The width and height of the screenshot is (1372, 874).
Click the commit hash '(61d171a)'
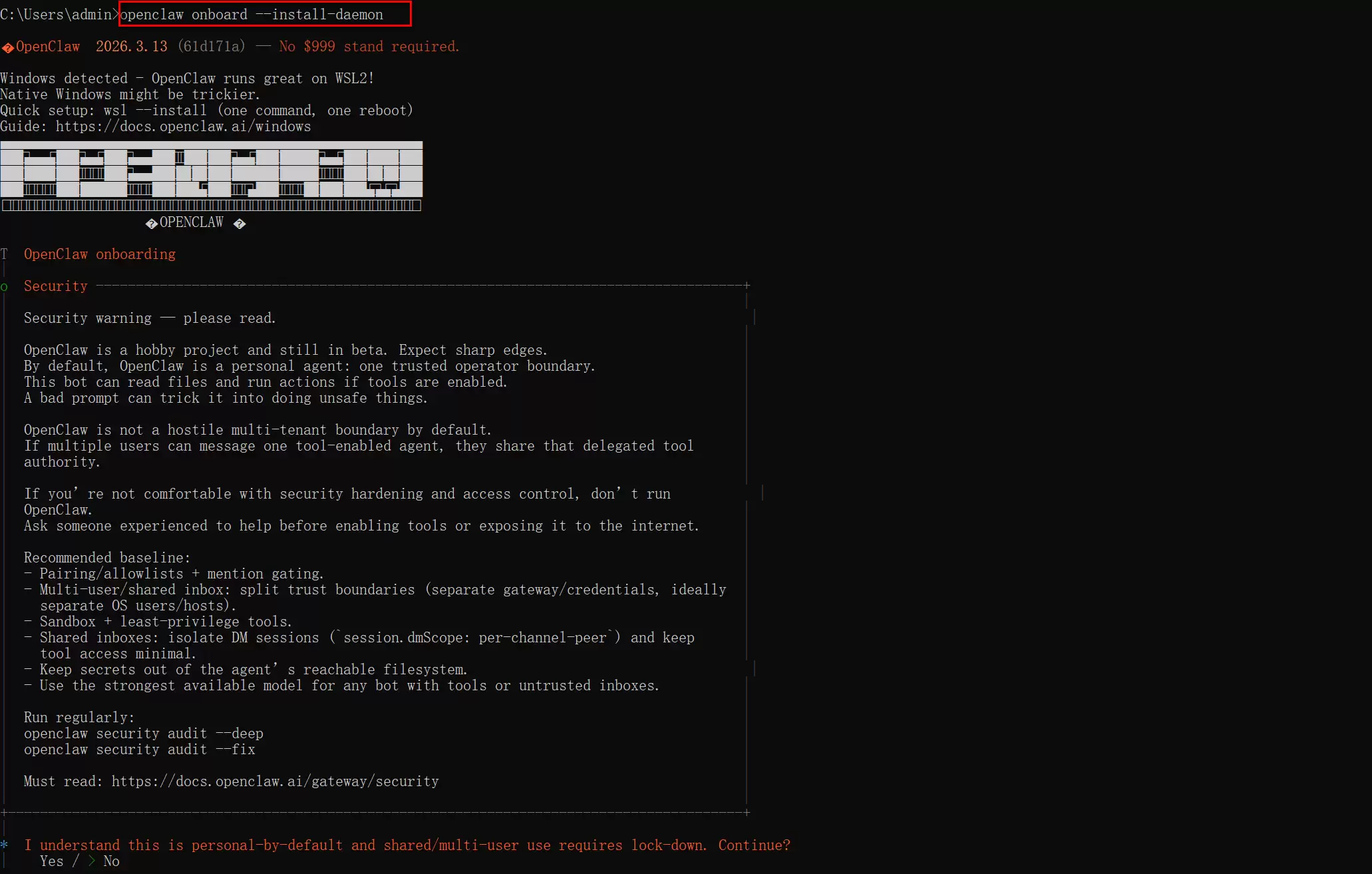click(x=212, y=47)
